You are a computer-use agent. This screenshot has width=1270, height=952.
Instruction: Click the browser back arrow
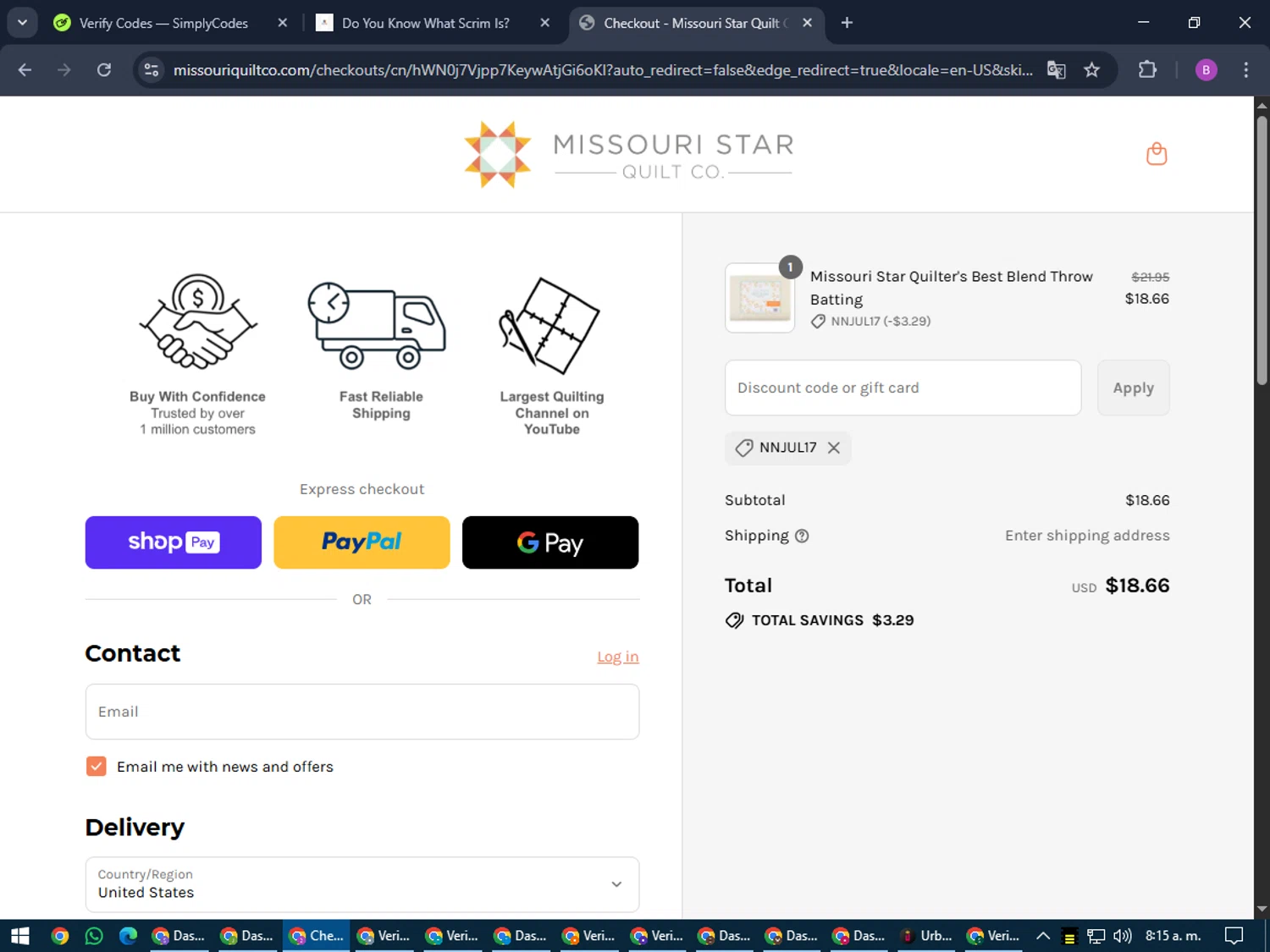coord(25,70)
